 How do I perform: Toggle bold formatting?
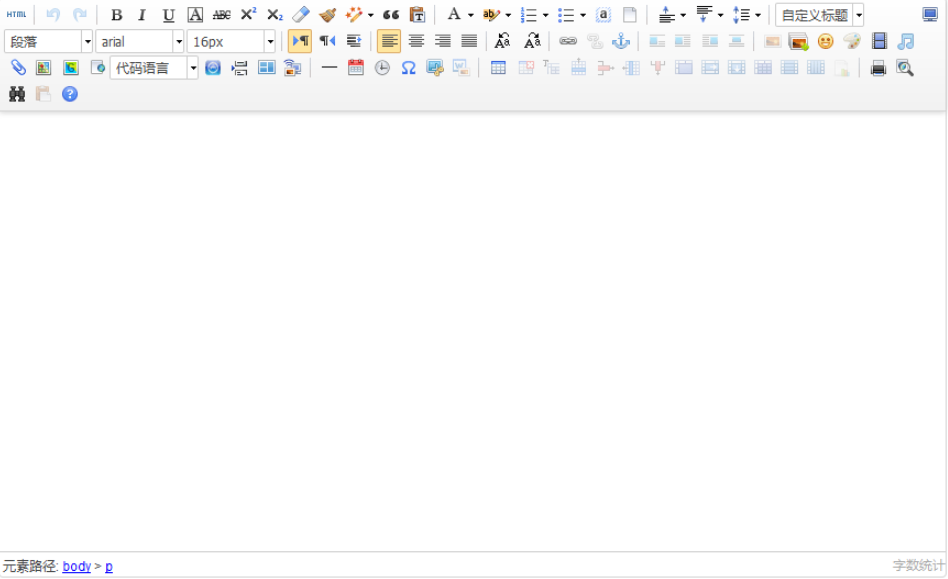pos(116,15)
